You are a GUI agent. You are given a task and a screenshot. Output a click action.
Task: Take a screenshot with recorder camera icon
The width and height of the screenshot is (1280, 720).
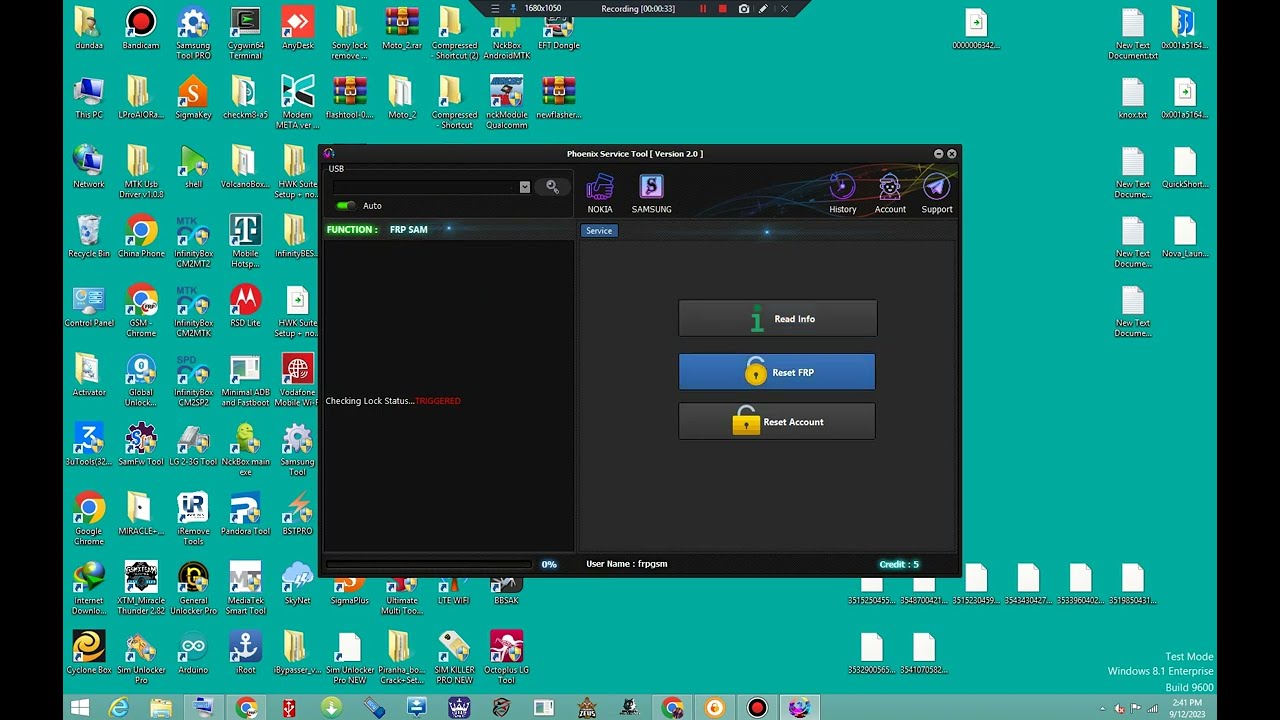[x=744, y=9]
